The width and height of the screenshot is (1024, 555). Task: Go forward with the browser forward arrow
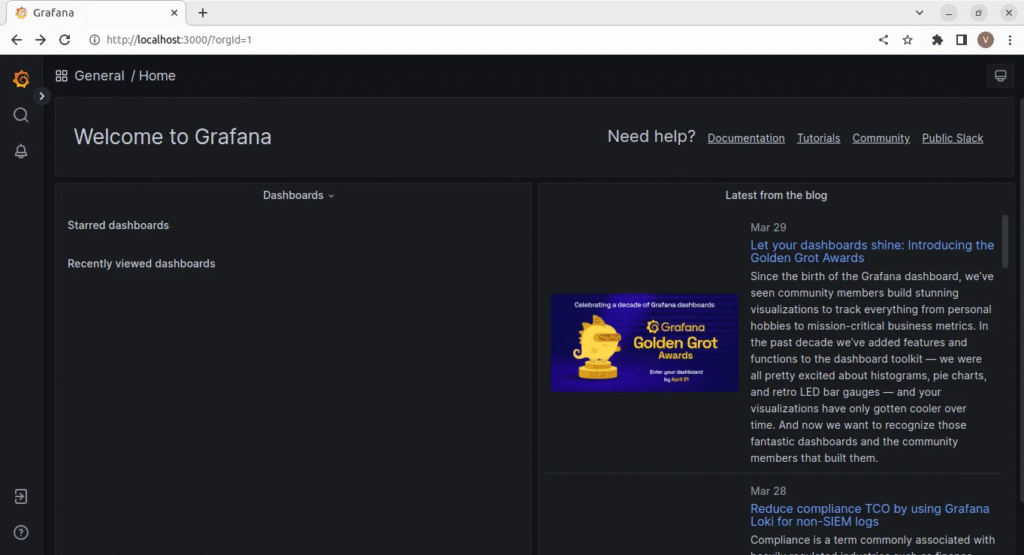(40, 40)
